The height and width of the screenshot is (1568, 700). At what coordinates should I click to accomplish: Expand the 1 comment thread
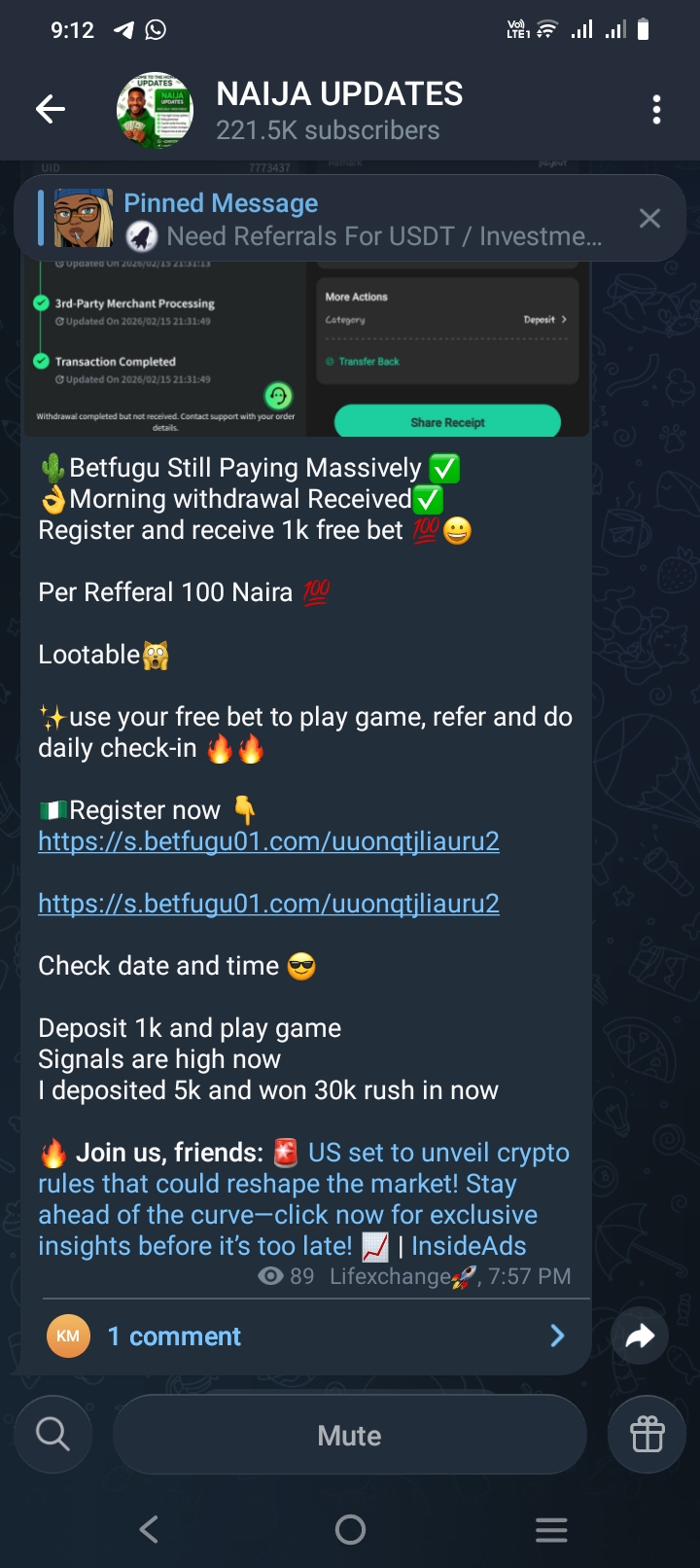[306, 1336]
